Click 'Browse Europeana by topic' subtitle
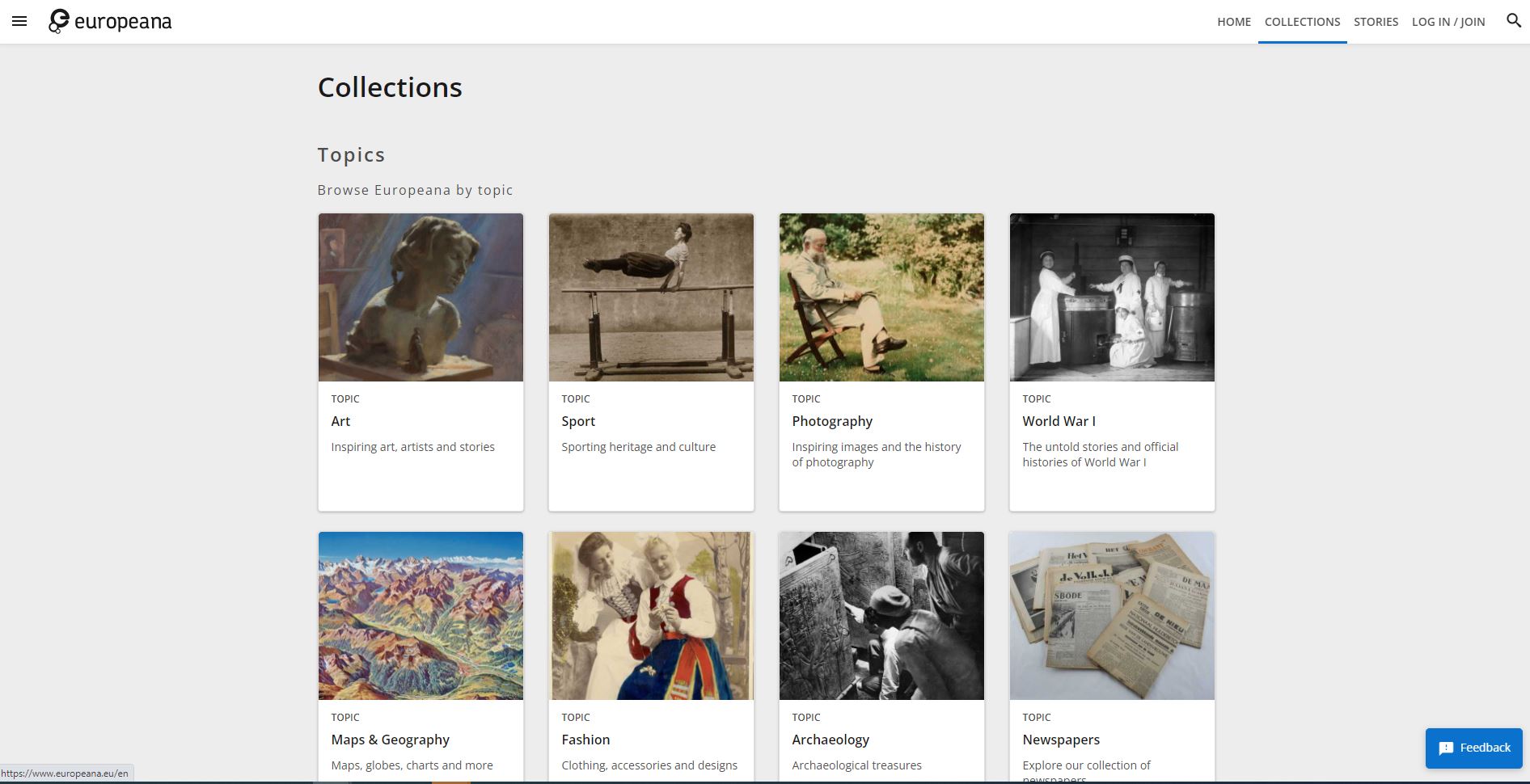 [x=415, y=190]
